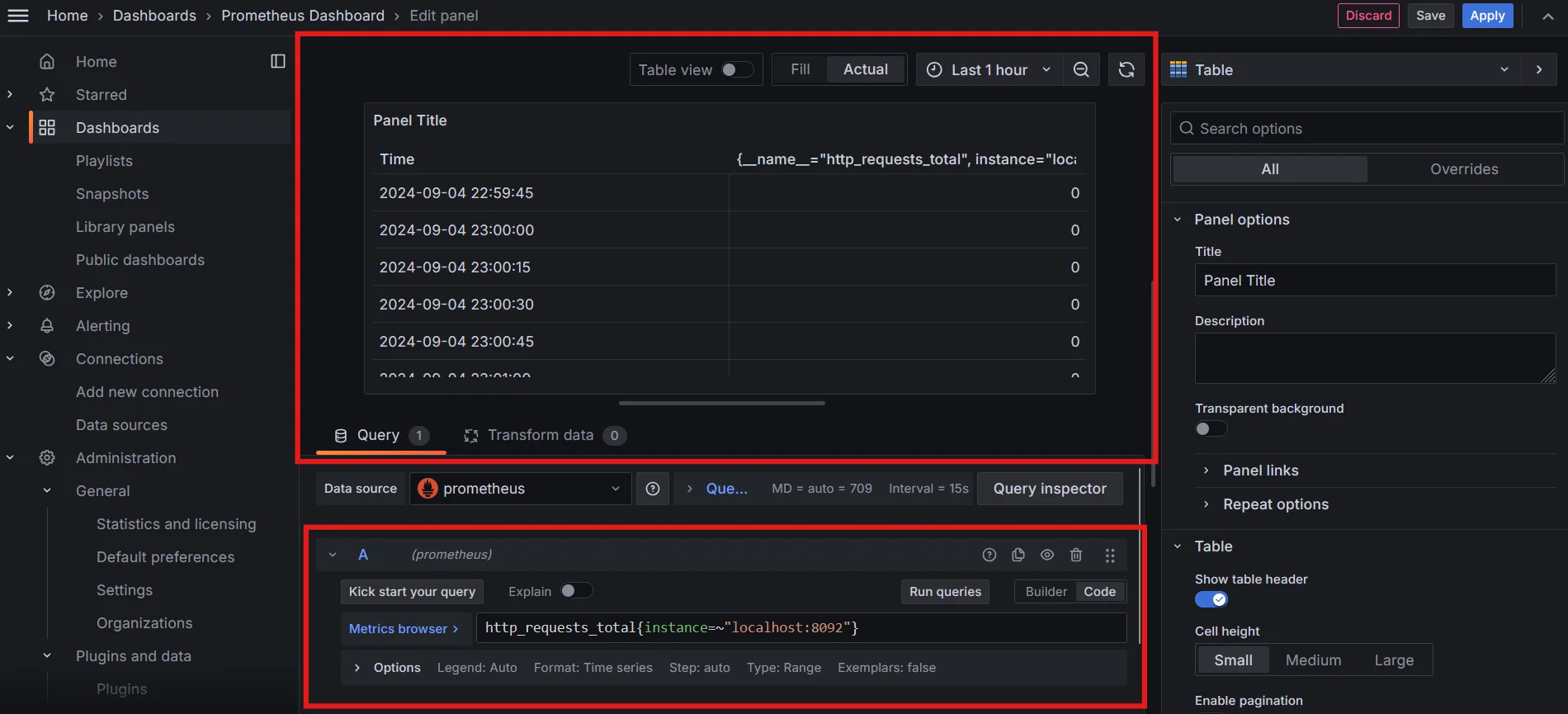Open the Query inspector
The image size is (1568, 714).
pos(1050,489)
